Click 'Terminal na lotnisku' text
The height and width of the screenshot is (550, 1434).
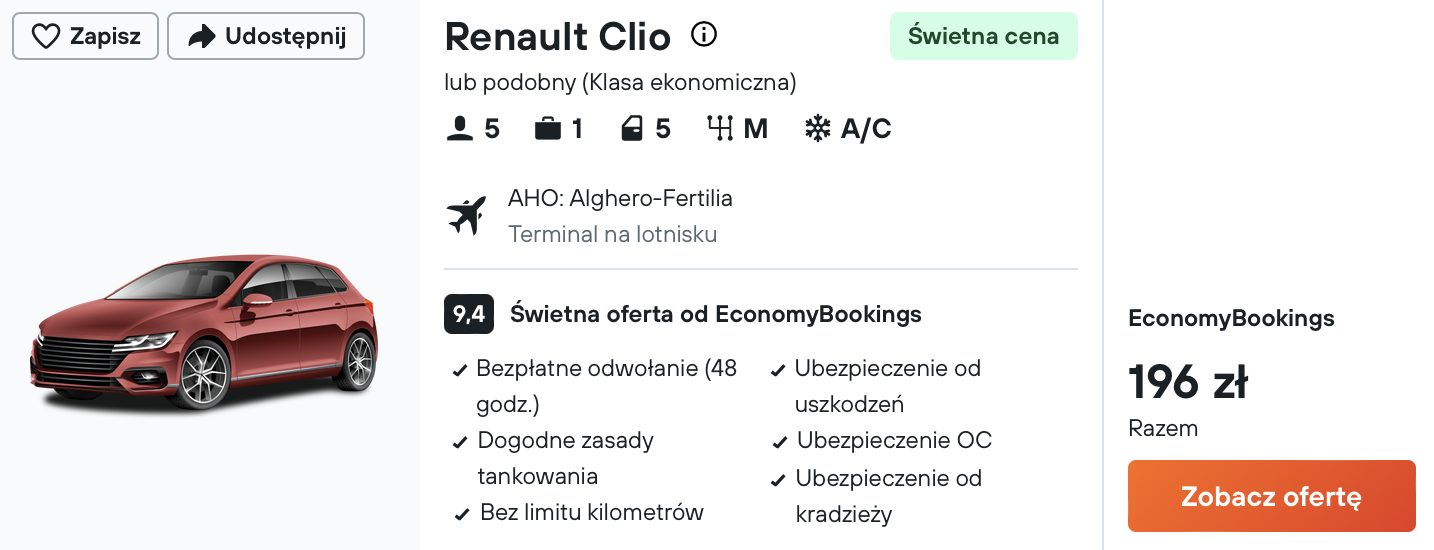point(612,235)
